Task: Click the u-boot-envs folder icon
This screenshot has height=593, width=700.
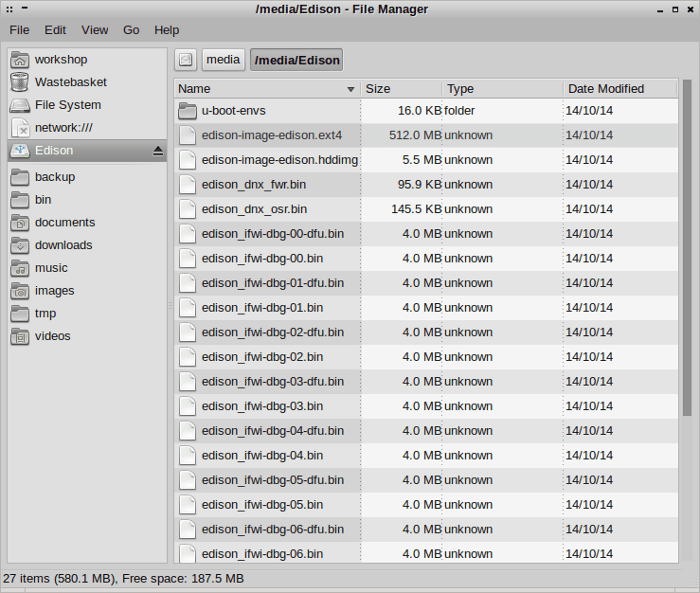Action: [x=187, y=111]
